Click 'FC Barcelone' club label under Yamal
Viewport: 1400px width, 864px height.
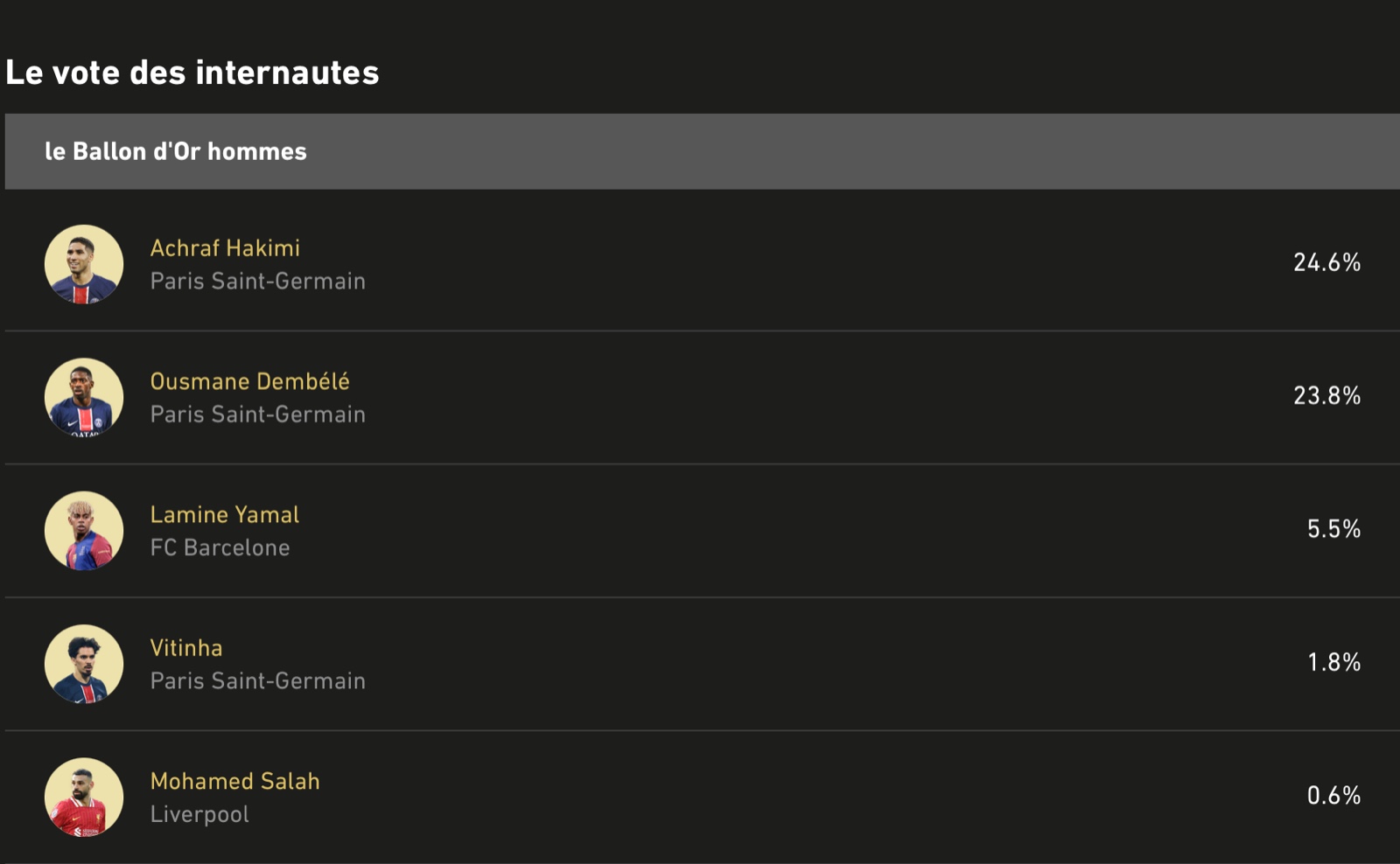point(220,547)
